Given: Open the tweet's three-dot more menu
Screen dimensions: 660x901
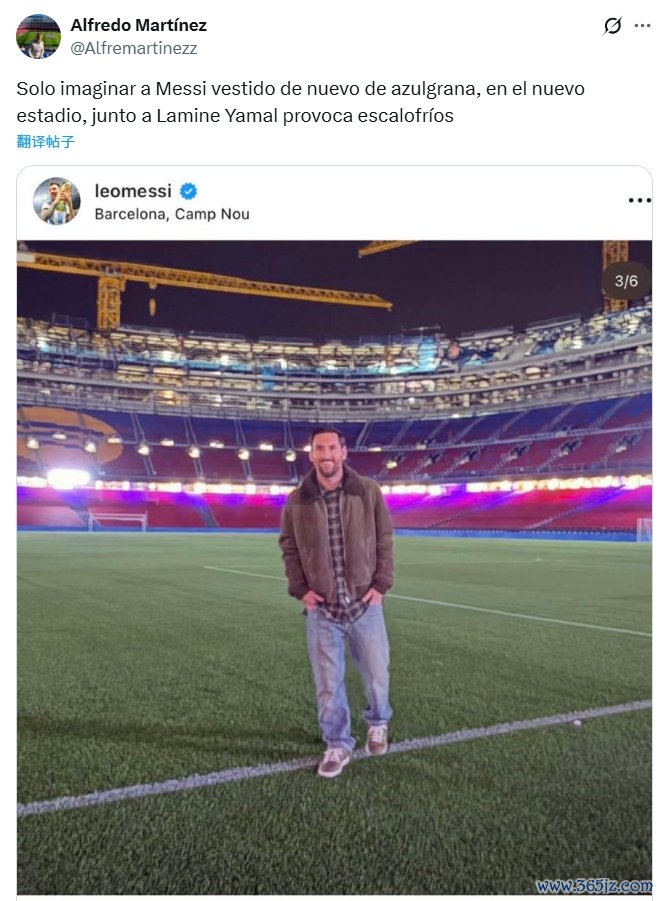Looking at the screenshot, I should 642,26.
